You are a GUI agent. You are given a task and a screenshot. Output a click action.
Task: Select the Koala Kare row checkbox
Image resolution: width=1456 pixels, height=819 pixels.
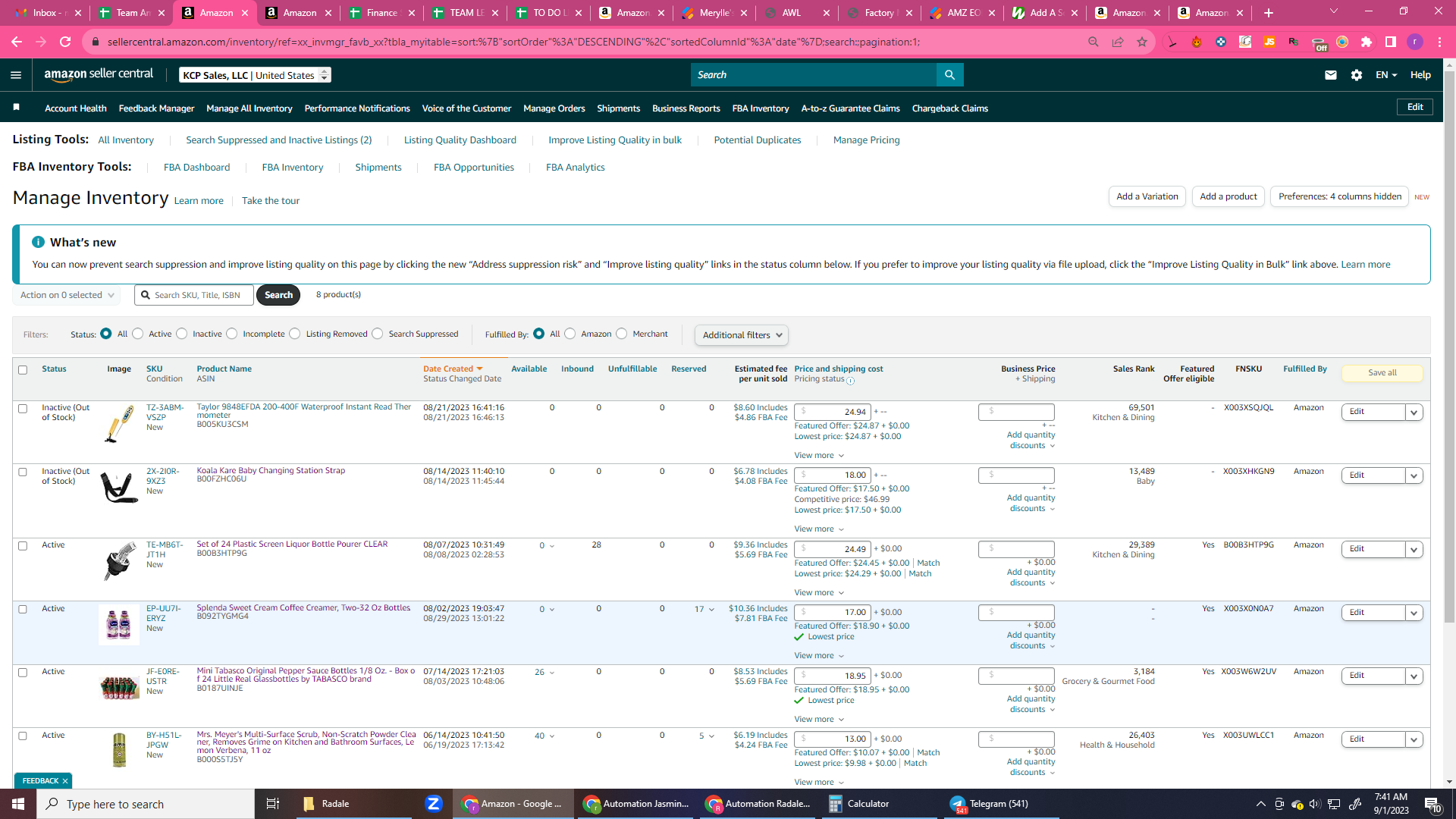click(x=23, y=472)
